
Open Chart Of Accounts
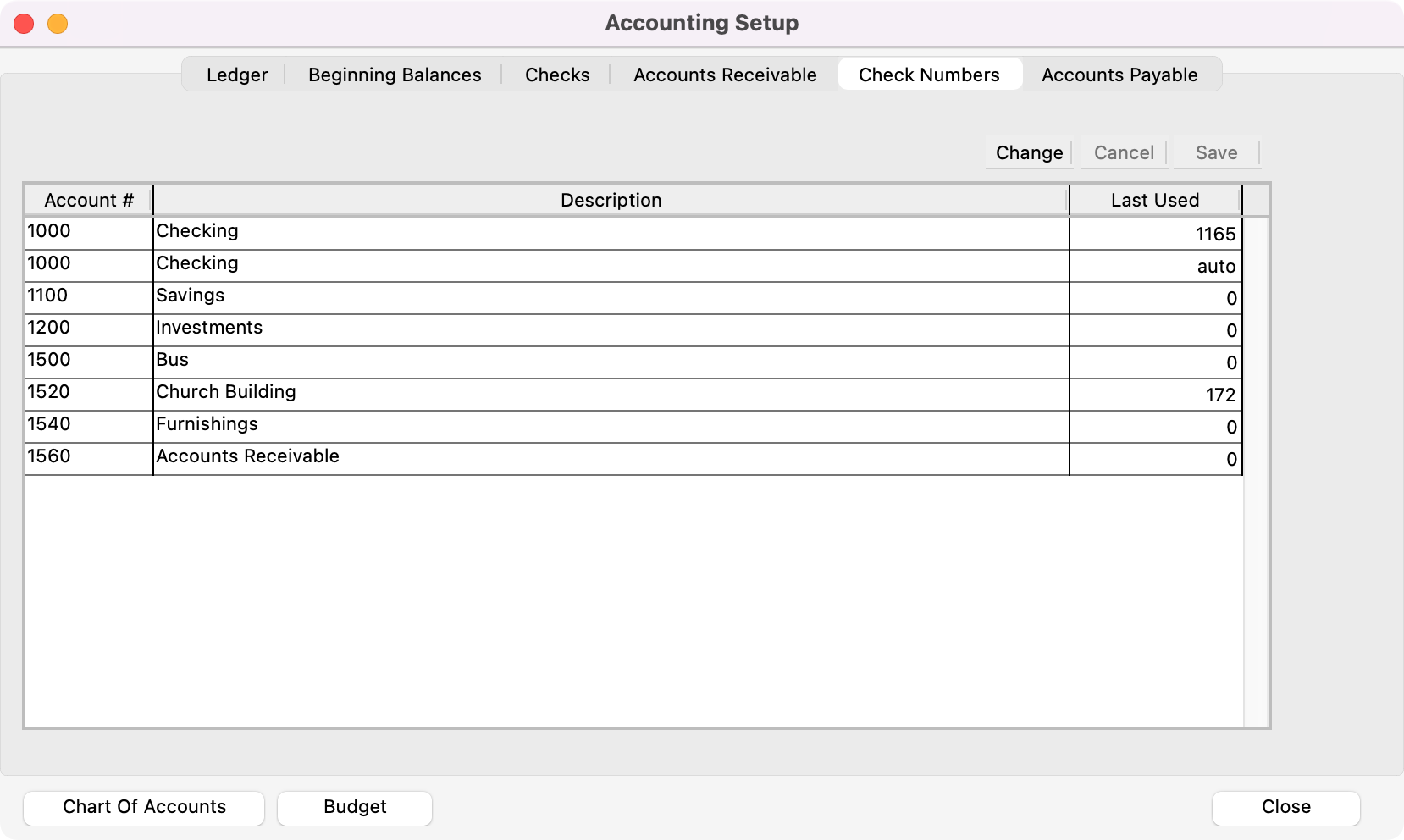pyautogui.click(x=144, y=807)
